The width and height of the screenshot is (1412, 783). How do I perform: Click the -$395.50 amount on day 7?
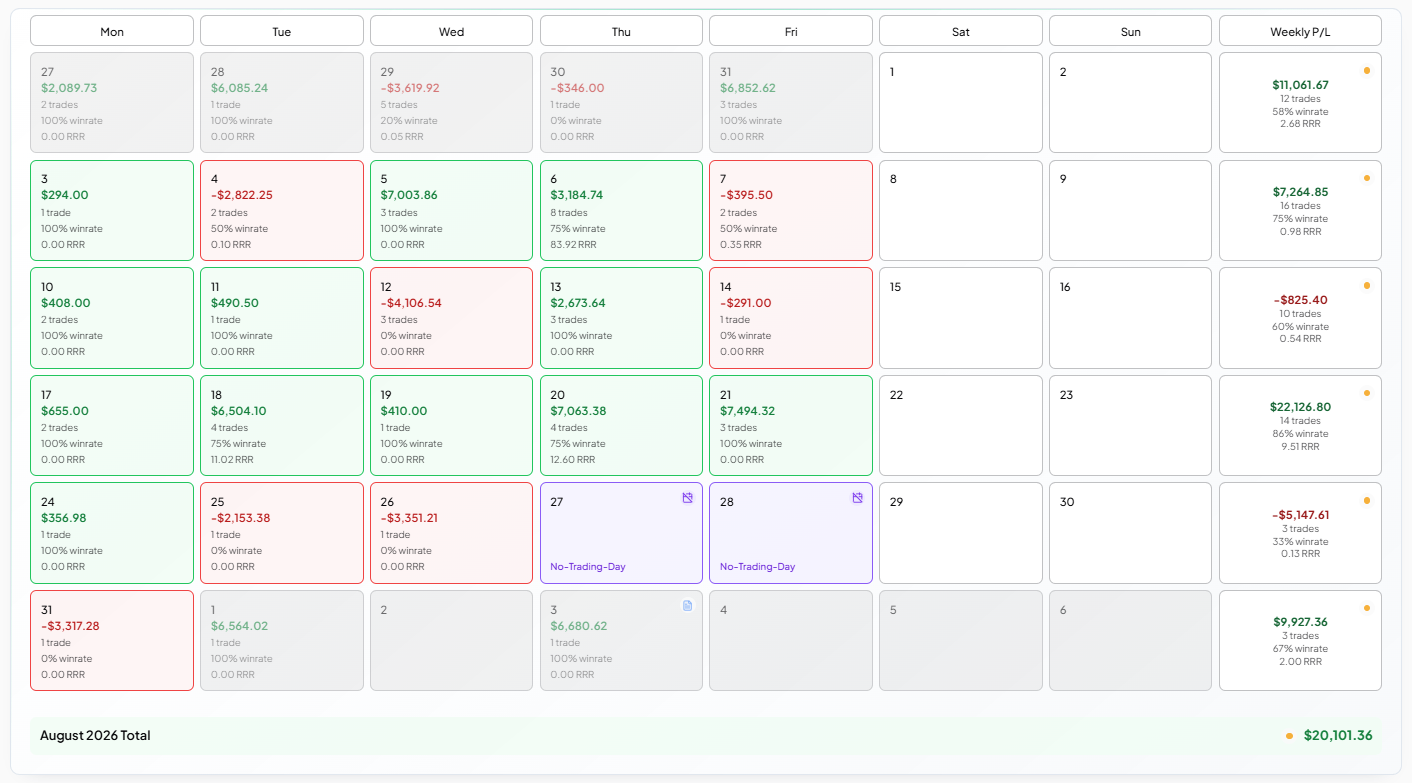746,195
